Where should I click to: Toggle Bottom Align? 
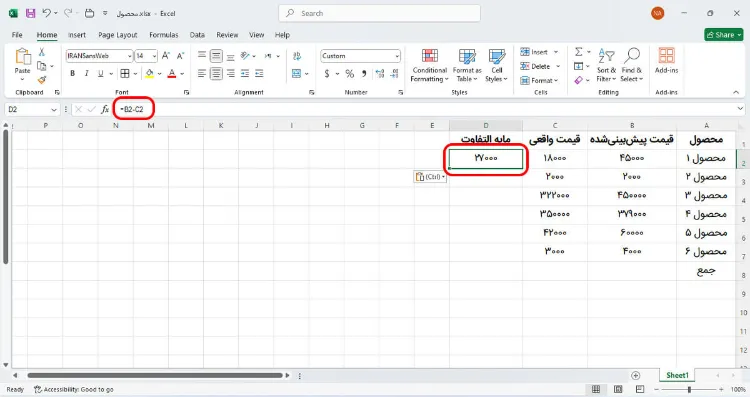pos(231,56)
